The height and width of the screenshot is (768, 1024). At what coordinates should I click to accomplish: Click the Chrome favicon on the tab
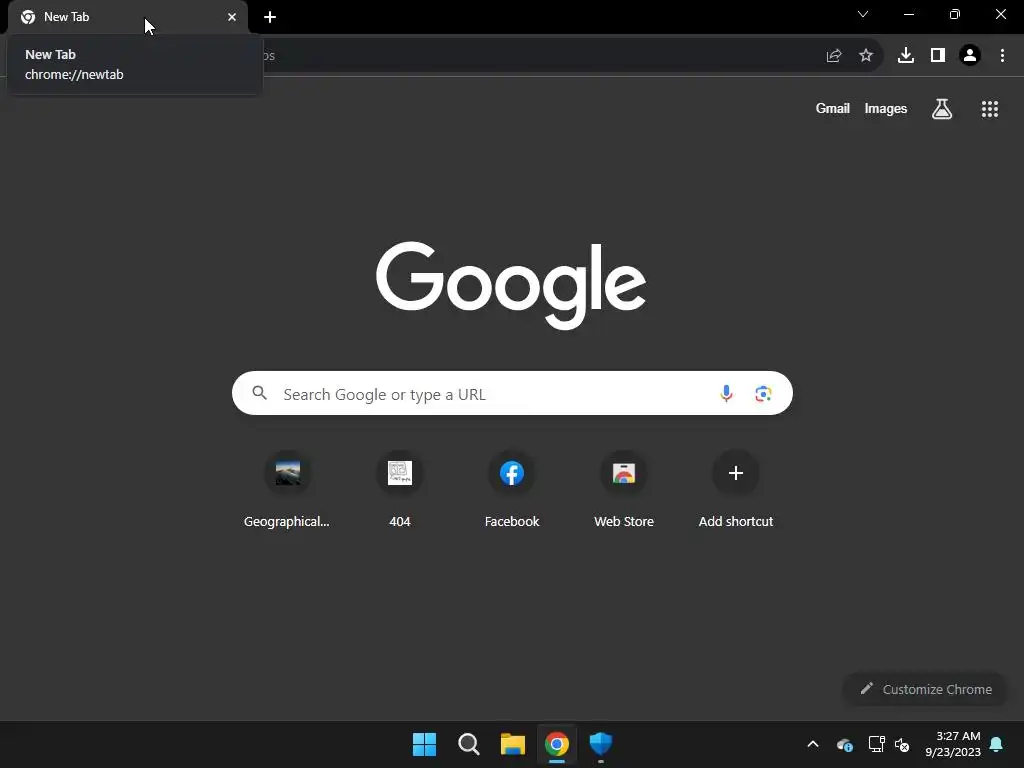tap(28, 17)
